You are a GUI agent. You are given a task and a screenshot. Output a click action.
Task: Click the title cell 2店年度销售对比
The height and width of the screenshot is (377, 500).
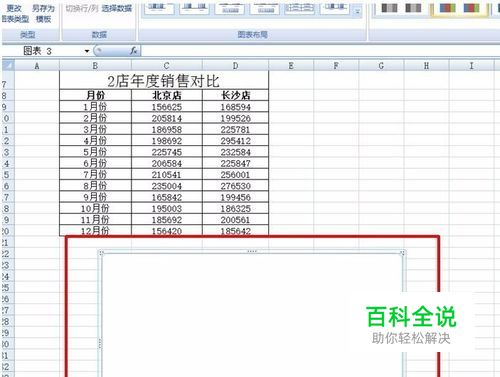pos(164,80)
